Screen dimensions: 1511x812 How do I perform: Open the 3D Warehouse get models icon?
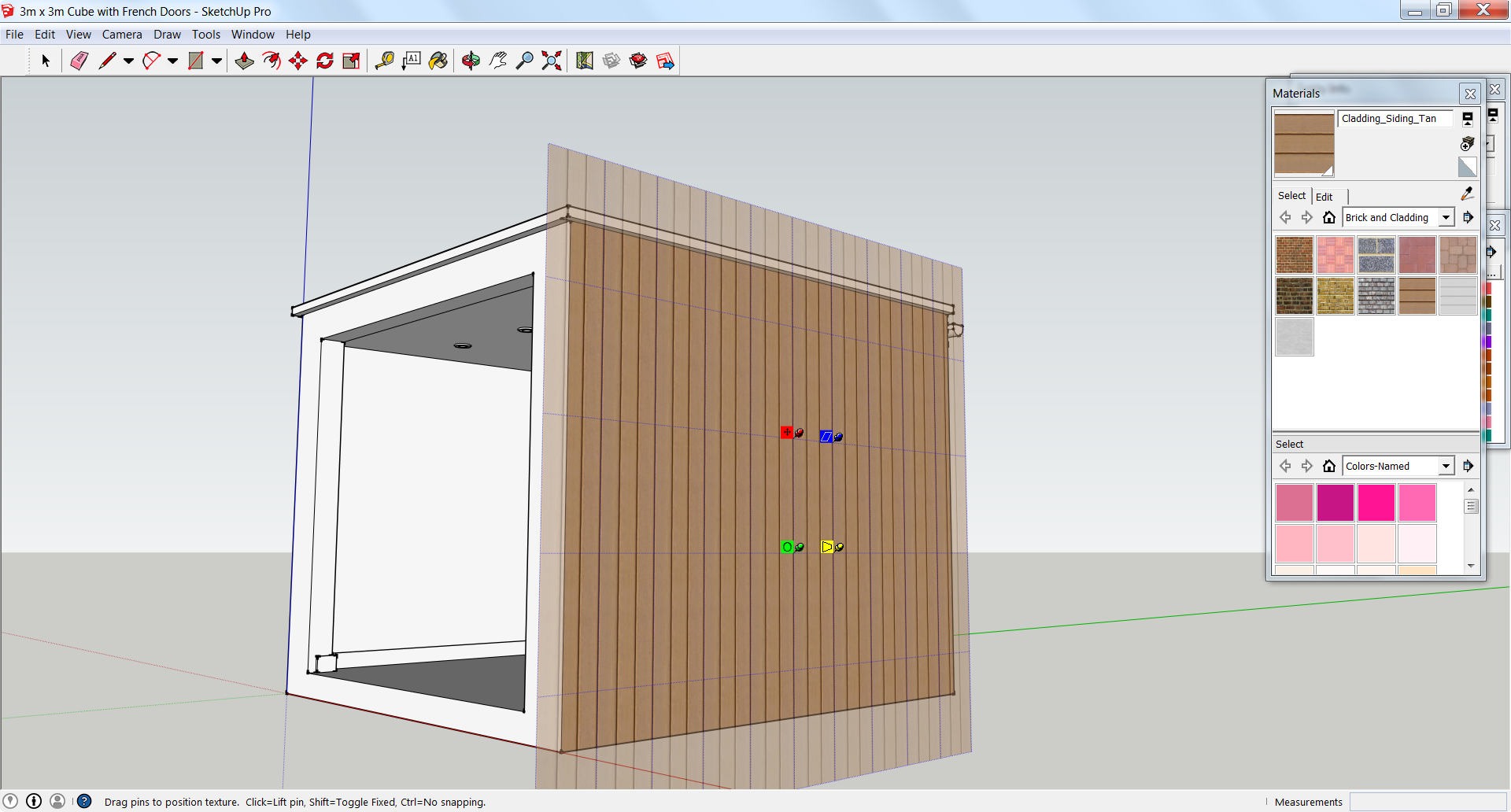(611, 61)
